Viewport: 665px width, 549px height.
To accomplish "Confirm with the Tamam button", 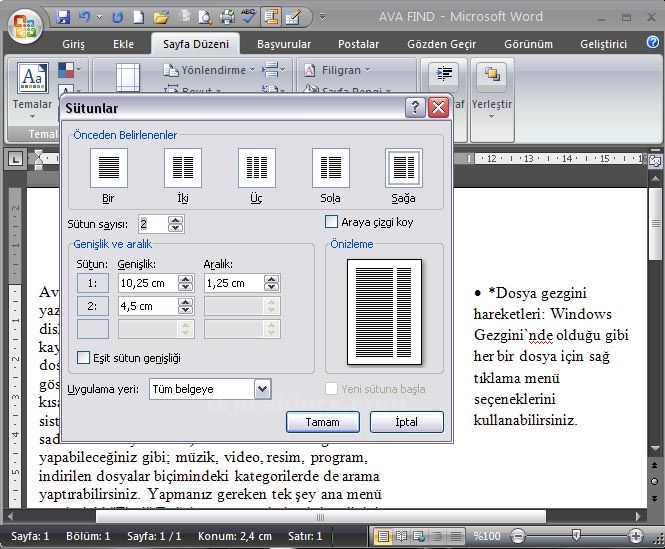I will click(323, 422).
